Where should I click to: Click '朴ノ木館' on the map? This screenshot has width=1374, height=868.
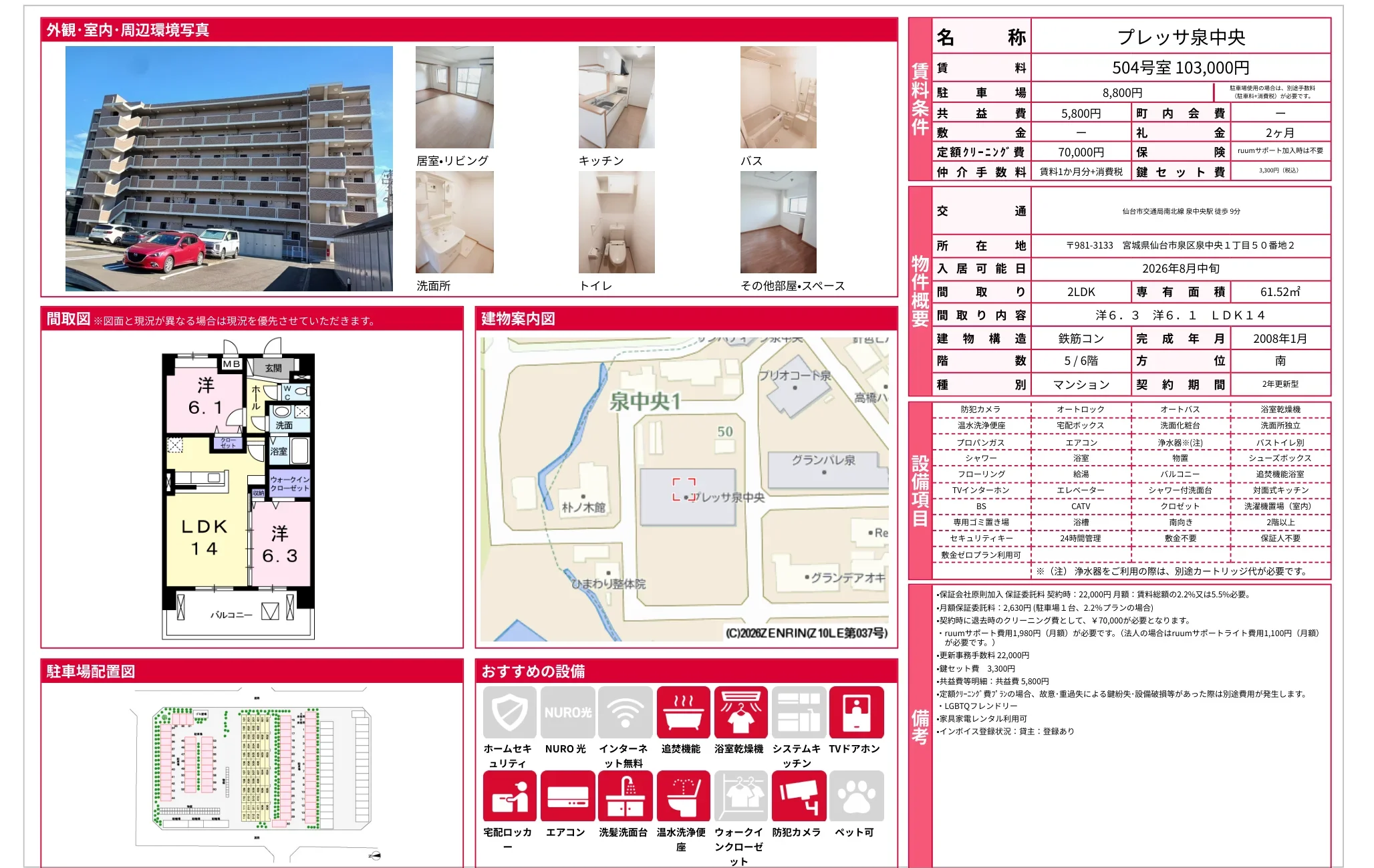(x=583, y=507)
